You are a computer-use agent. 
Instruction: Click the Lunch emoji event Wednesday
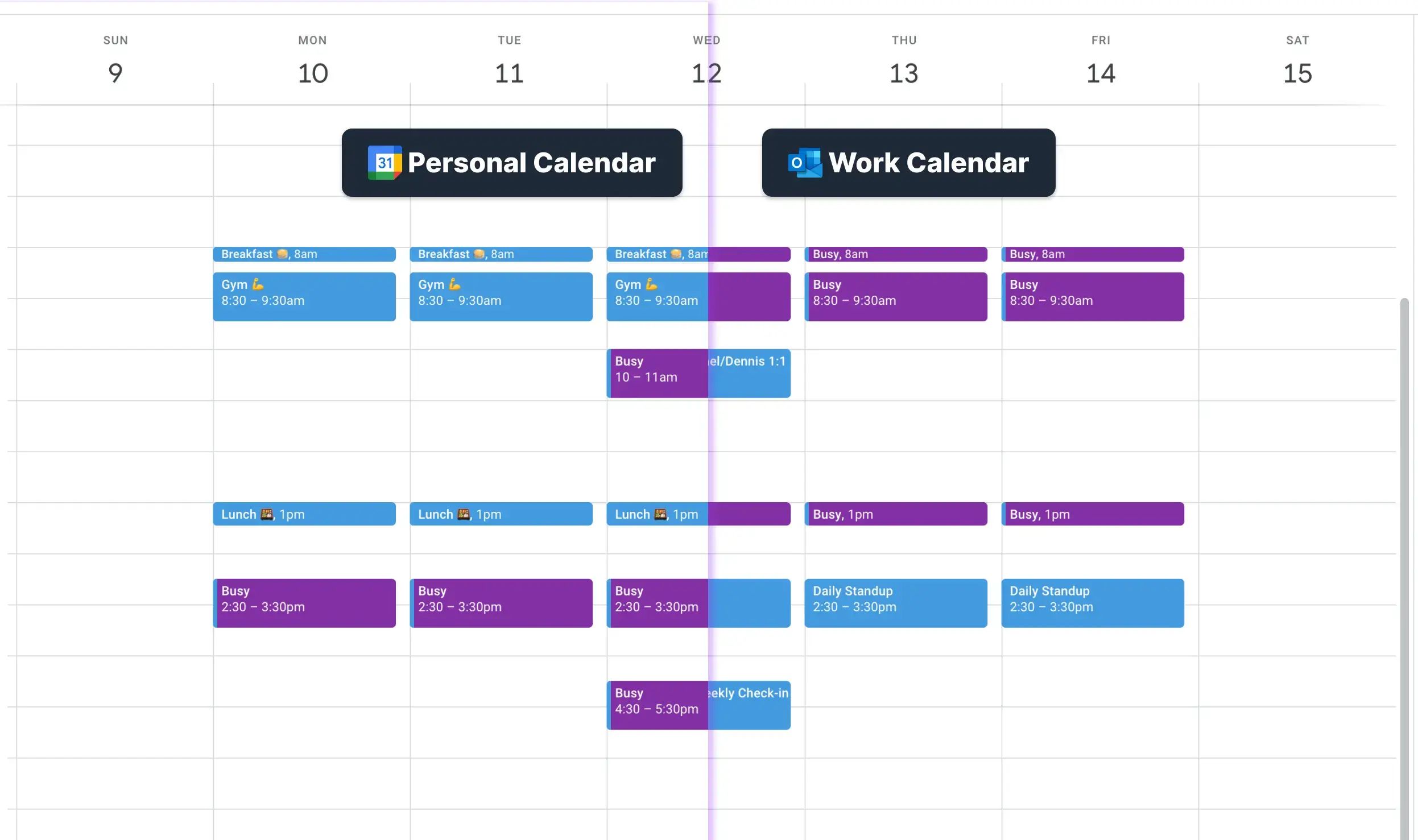pos(656,513)
